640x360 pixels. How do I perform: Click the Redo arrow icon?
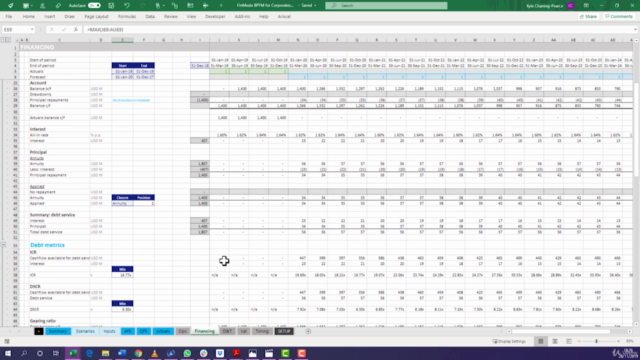142,6
